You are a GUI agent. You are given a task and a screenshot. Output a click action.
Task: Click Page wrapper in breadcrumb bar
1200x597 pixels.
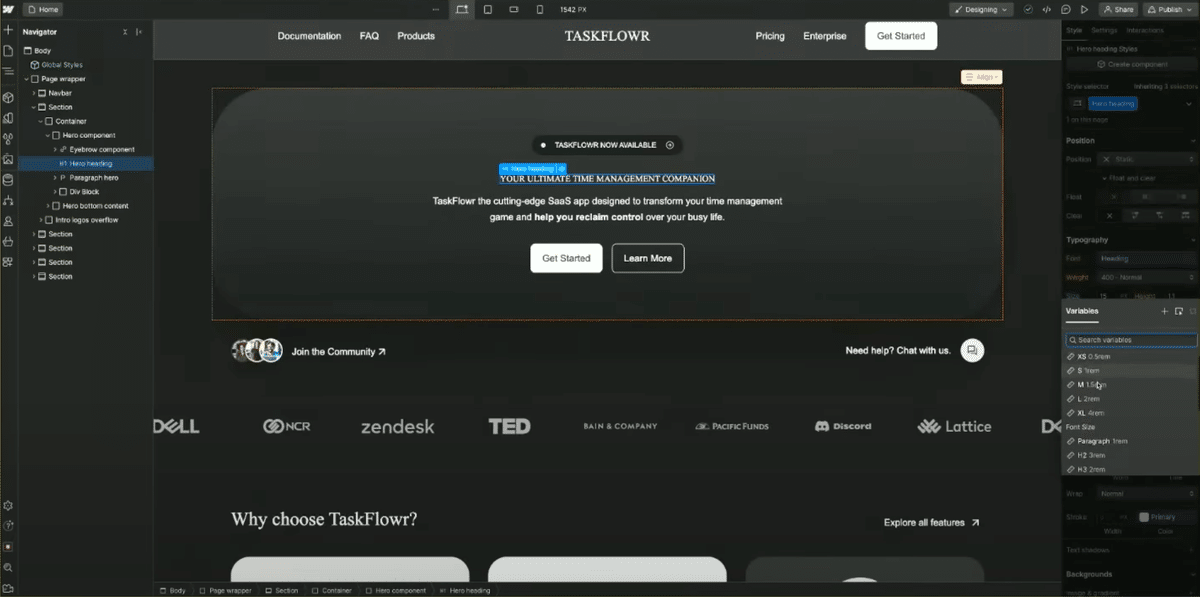tap(225, 591)
